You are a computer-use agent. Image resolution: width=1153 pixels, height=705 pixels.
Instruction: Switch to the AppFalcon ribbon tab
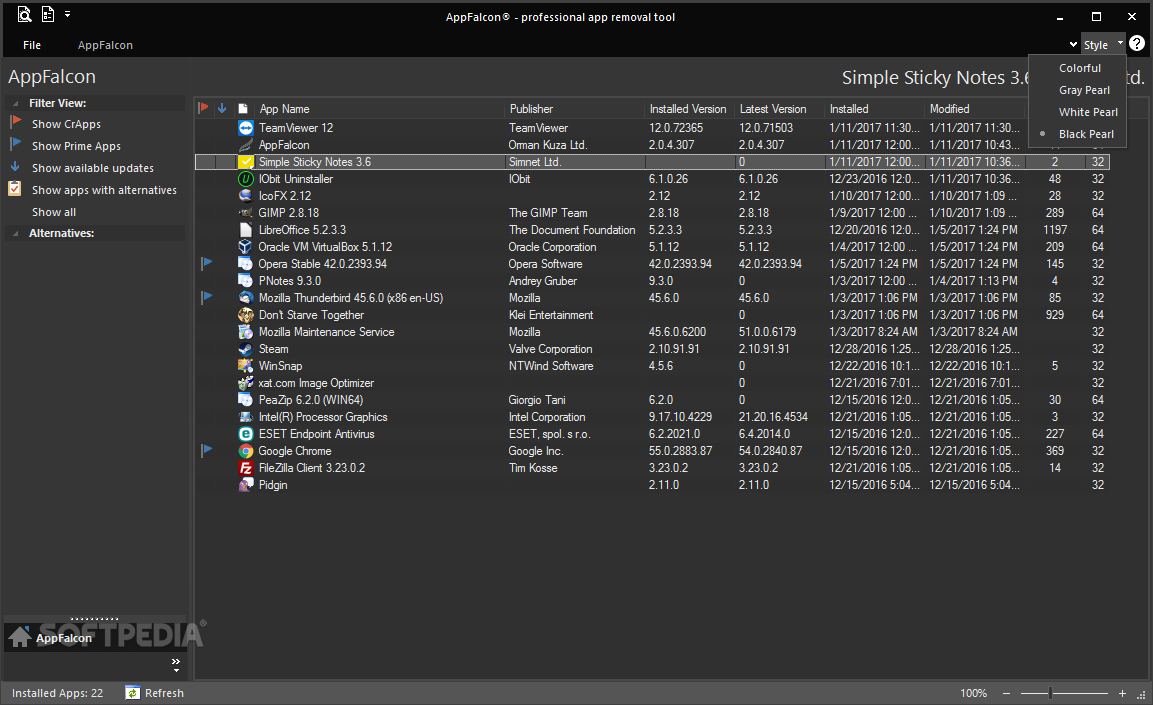coord(105,45)
